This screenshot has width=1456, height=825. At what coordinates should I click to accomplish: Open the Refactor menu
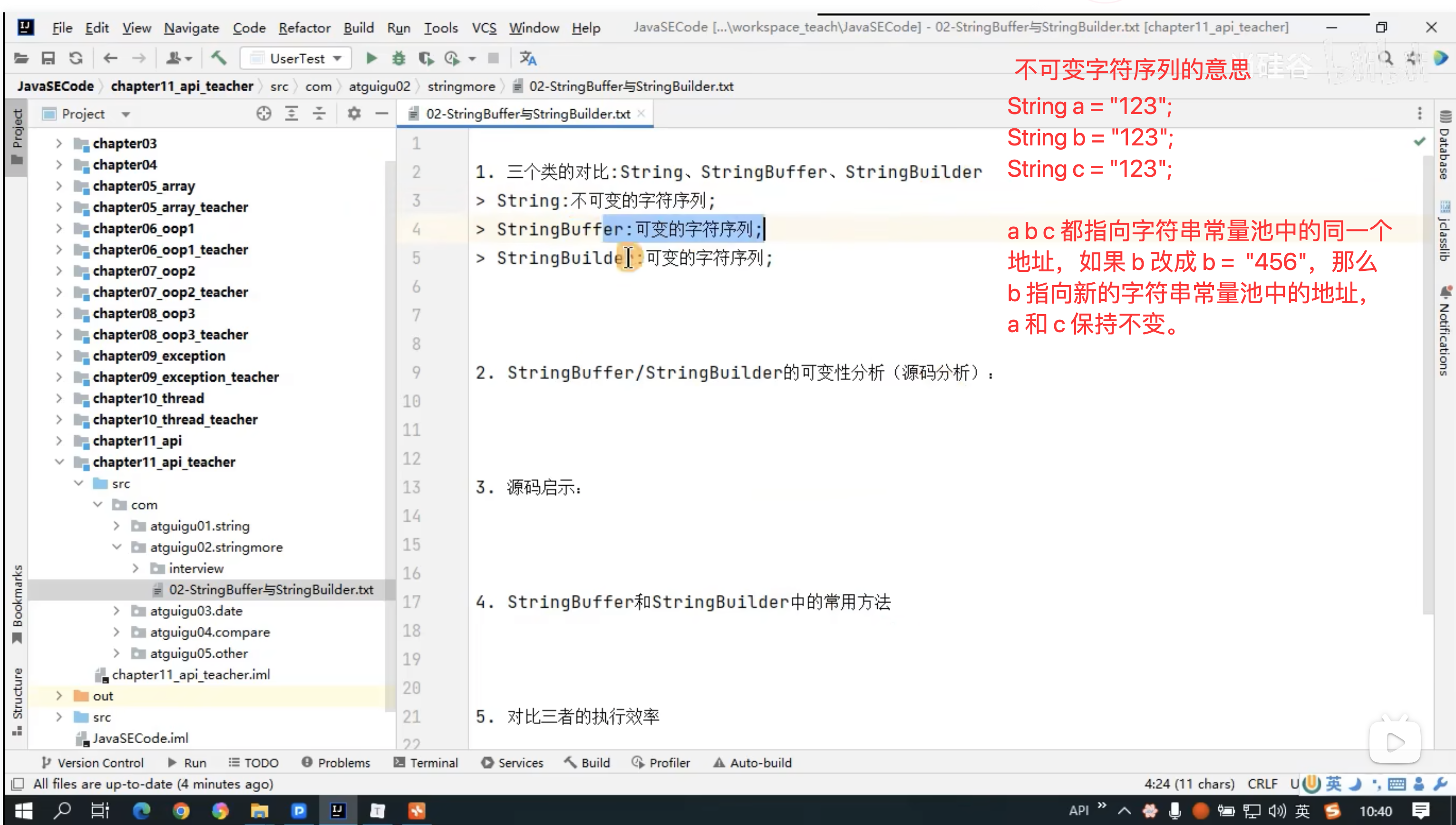tap(304, 28)
